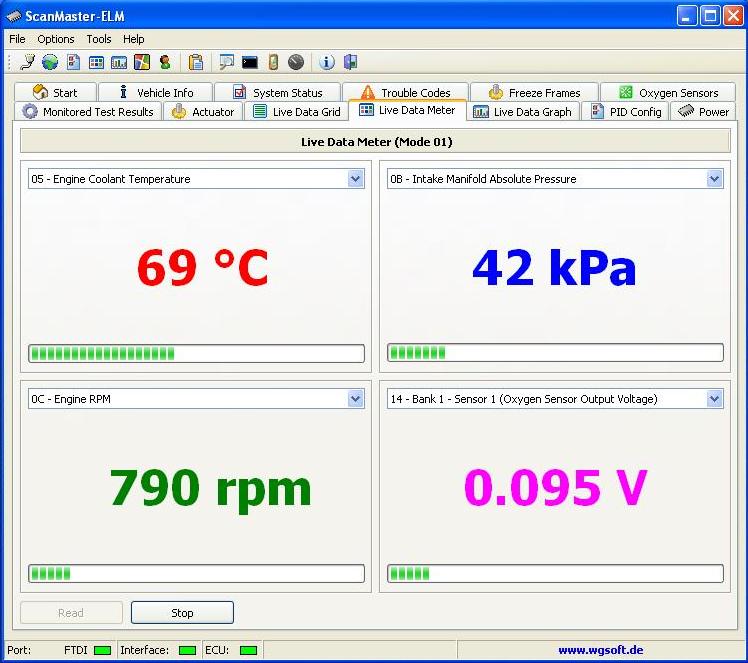Click the engine RPM progress bar
Image resolution: width=748 pixels, height=663 pixels.
[x=197, y=573]
